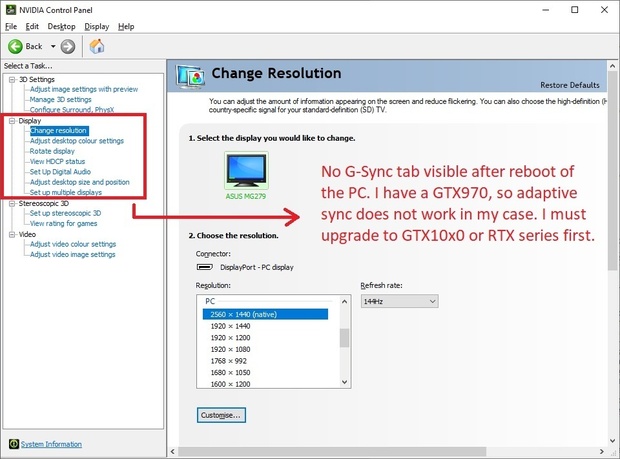The height and width of the screenshot is (459, 620).
Task: Open Adjust image settings with preview
Action: (84, 89)
